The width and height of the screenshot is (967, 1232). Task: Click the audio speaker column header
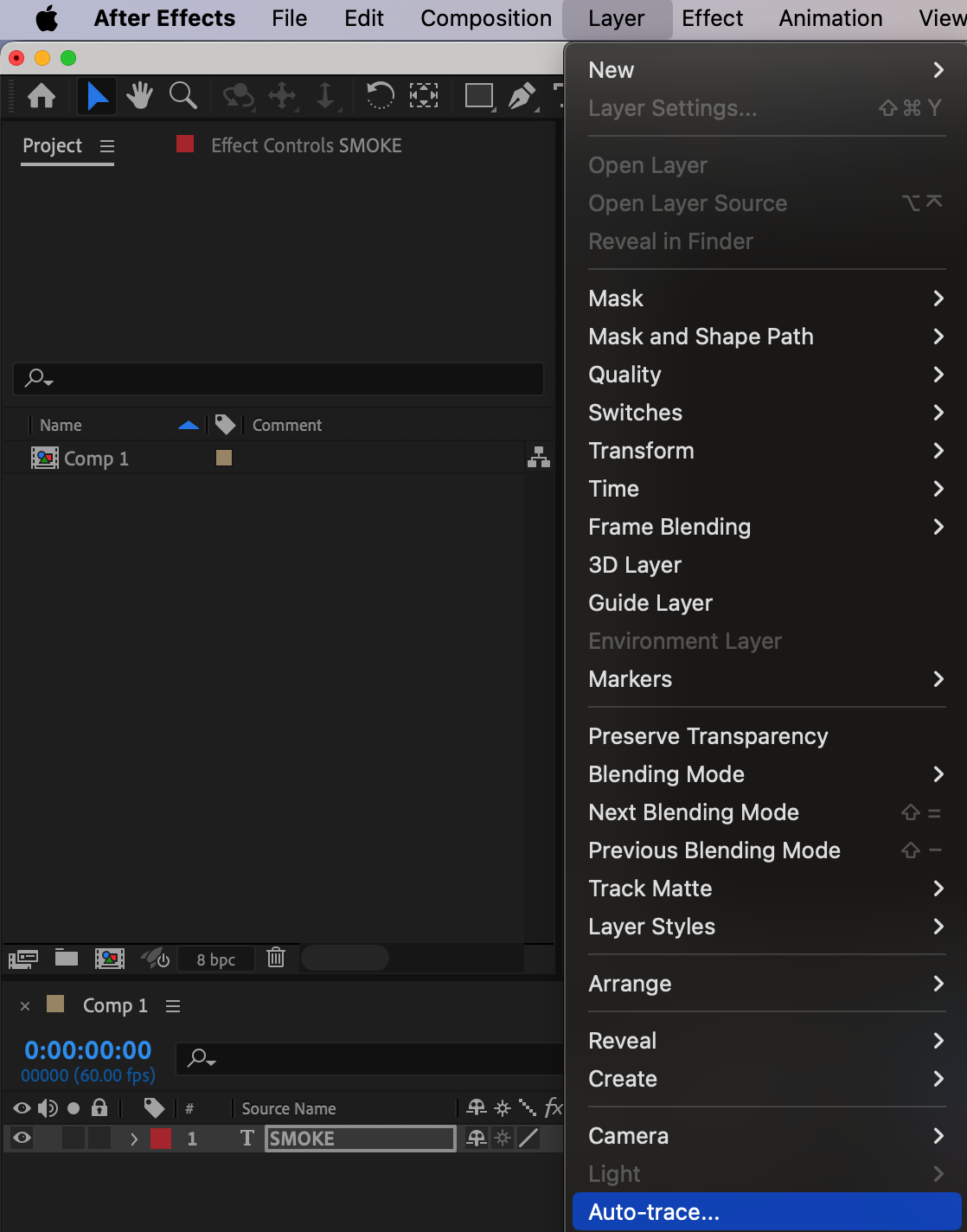(x=48, y=1108)
